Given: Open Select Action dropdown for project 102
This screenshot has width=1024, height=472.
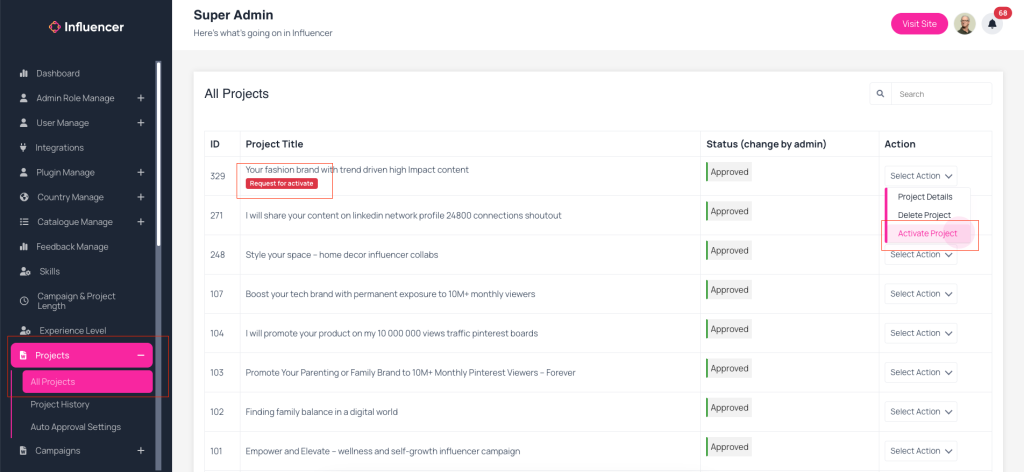Looking at the screenshot, I should pyautogui.click(x=921, y=411).
